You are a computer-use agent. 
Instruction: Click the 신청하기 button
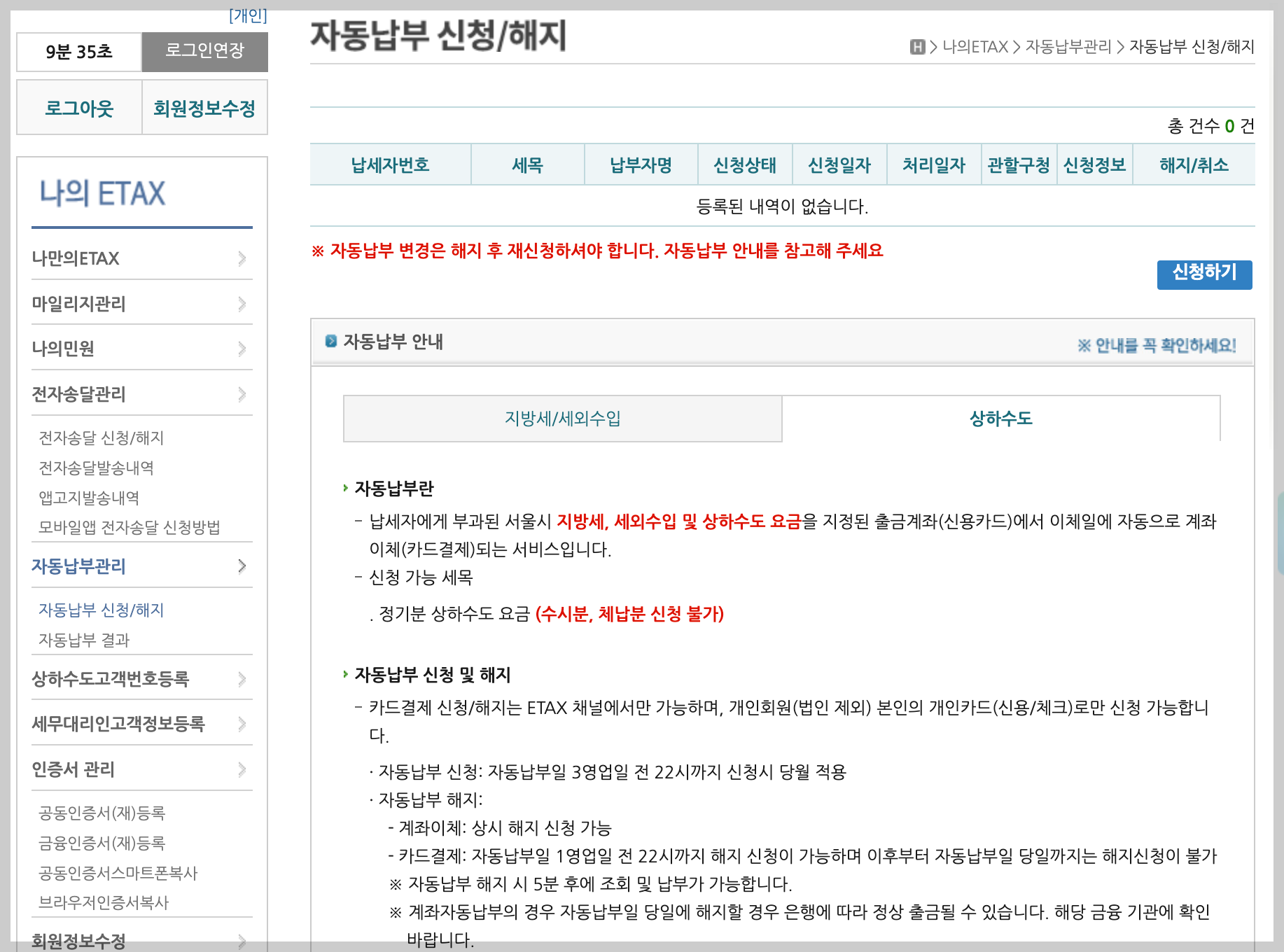(1204, 274)
